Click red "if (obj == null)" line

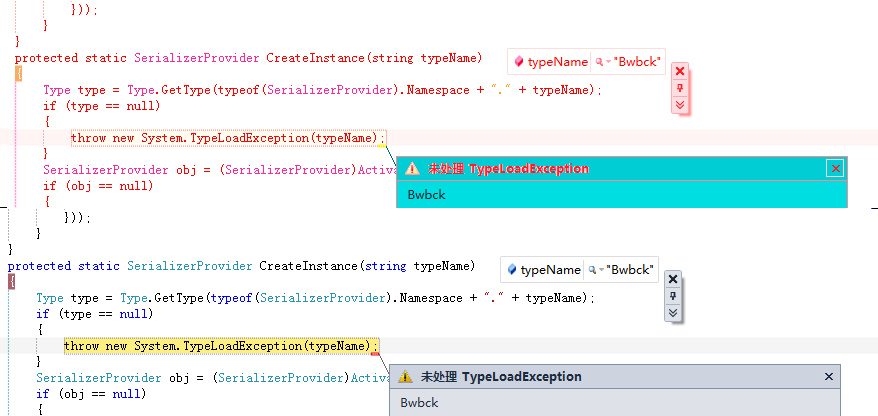98,186
